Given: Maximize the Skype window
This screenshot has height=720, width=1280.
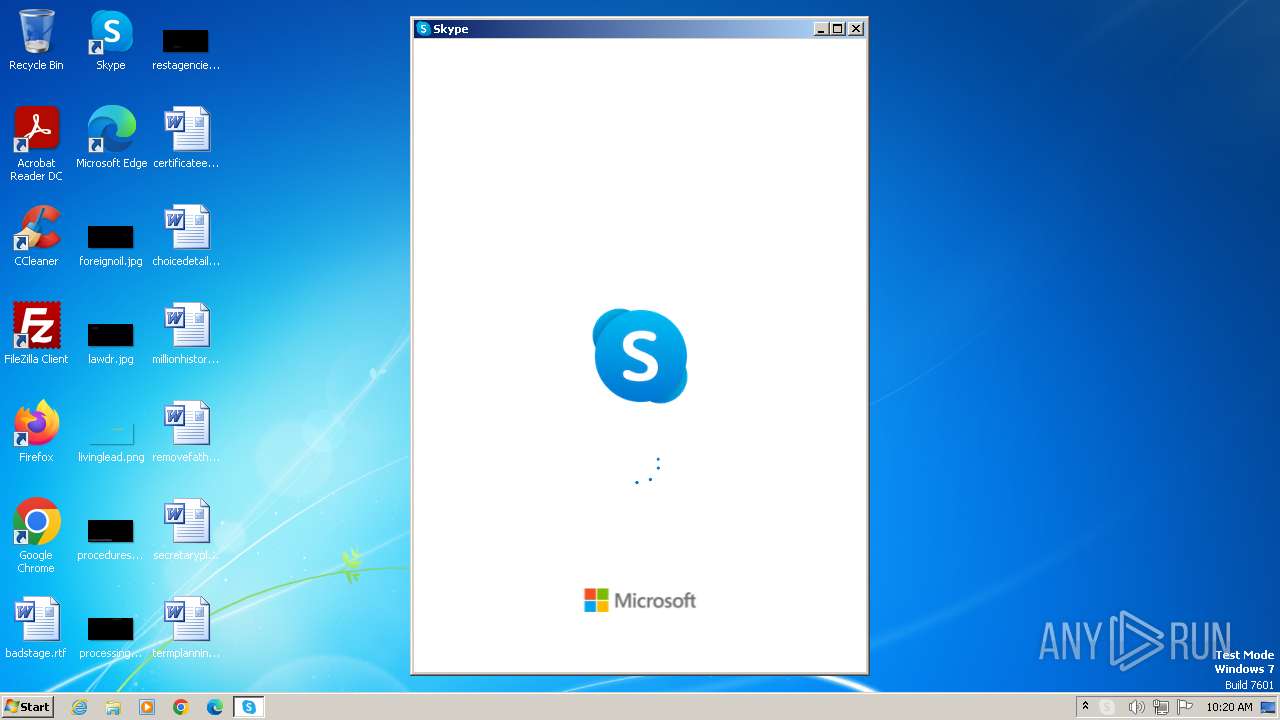Looking at the screenshot, I should click(x=838, y=29).
